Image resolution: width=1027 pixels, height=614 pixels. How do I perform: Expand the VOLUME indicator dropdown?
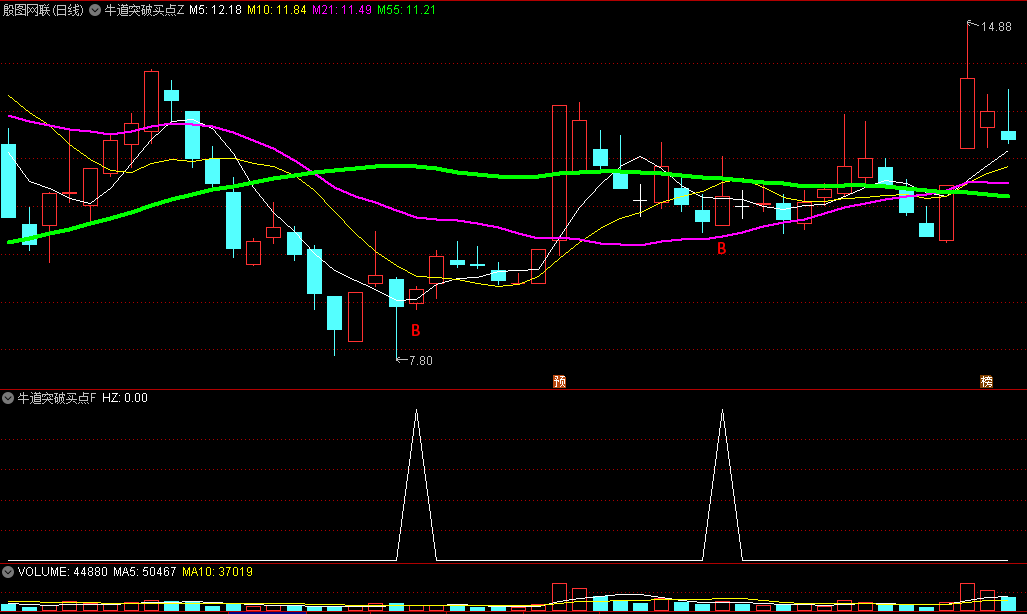point(8,571)
